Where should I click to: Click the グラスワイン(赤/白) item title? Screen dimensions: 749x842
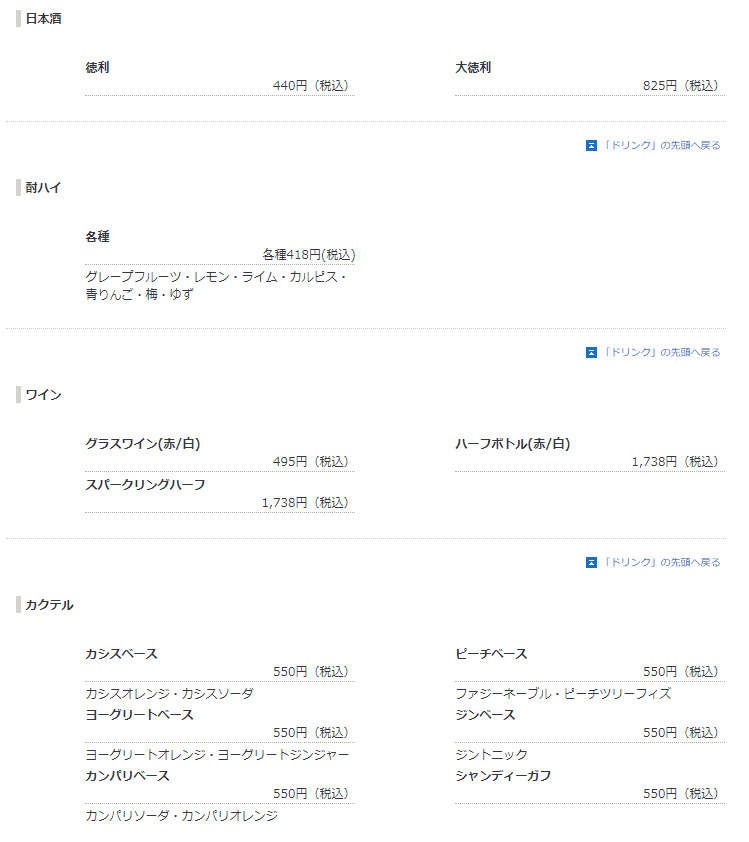135,444
